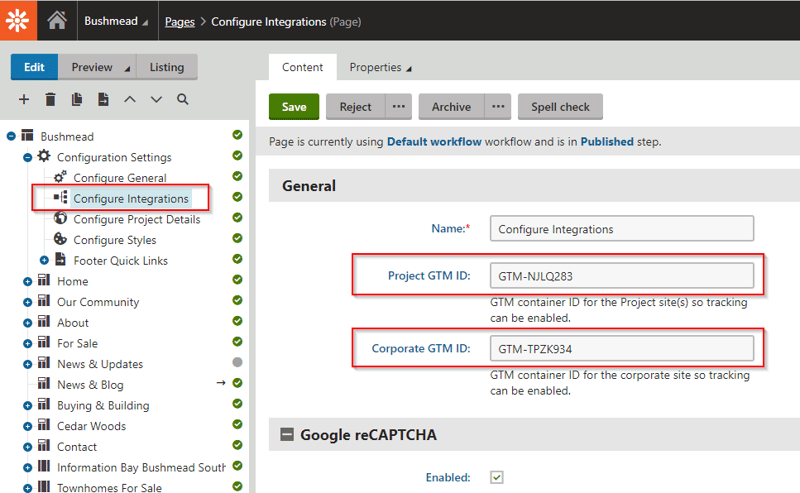The width and height of the screenshot is (800, 493).
Task: Click the Search magnifier icon
Action: click(183, 99)
